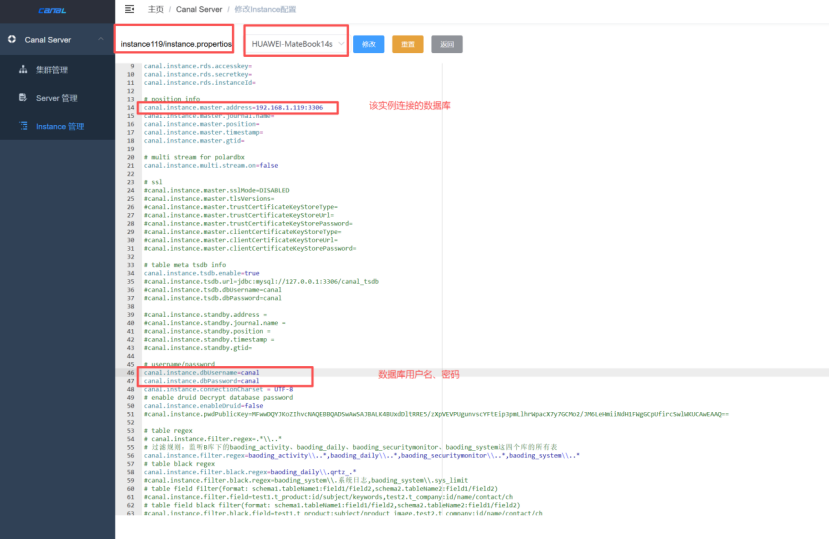This screenshot has height=539, width=830.
Task: Click the canal logo in sidebar
Action: (x=52, y=10)
